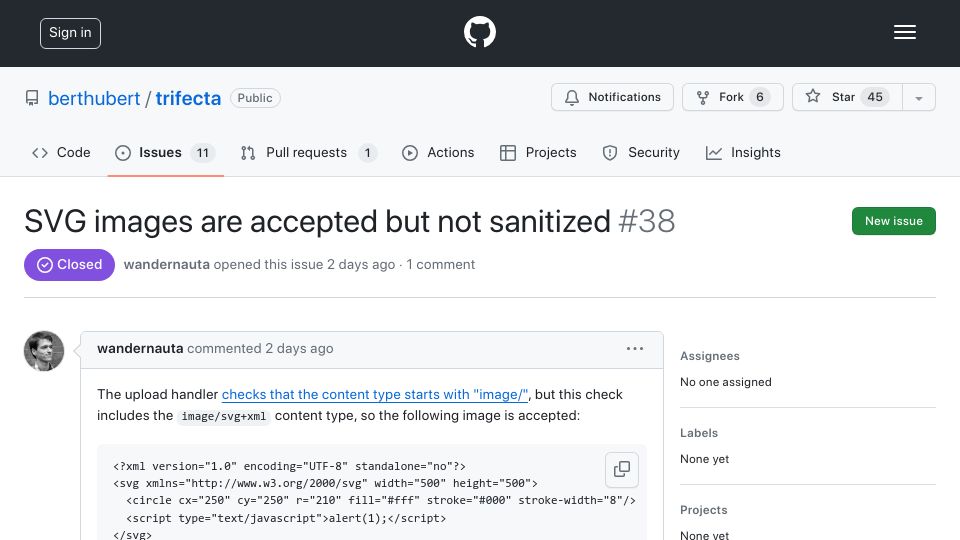Screen dimensions: 960x540
Task: Click the Closed status badge
Action: (69, 264)
